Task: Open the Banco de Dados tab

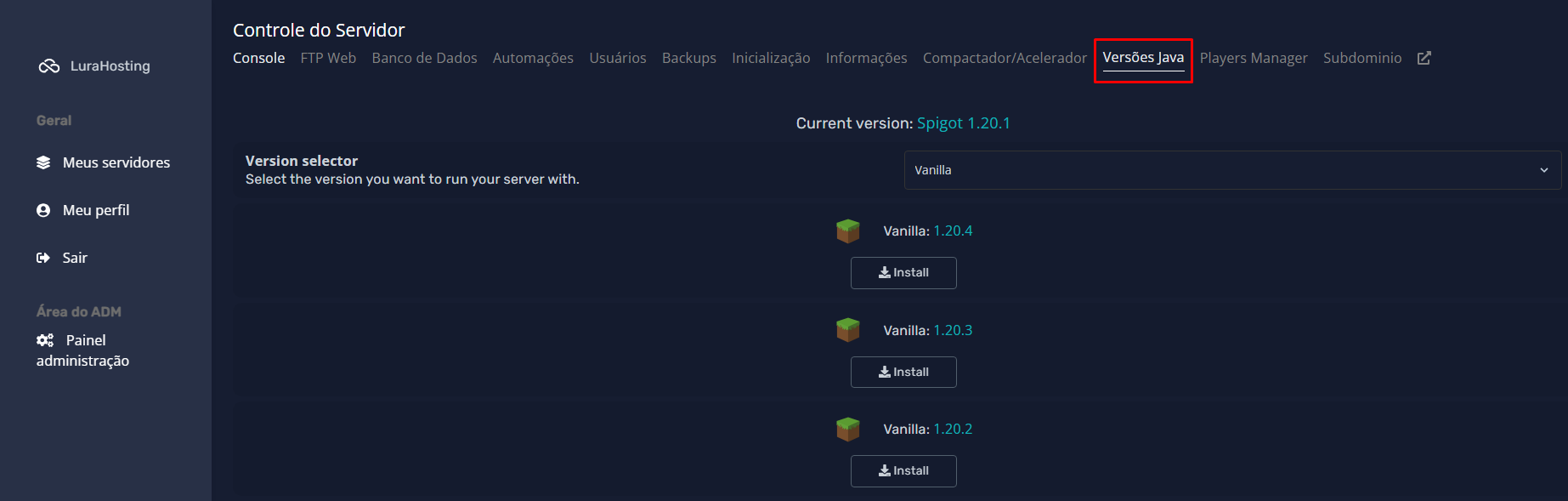Action: pos(424,58)
